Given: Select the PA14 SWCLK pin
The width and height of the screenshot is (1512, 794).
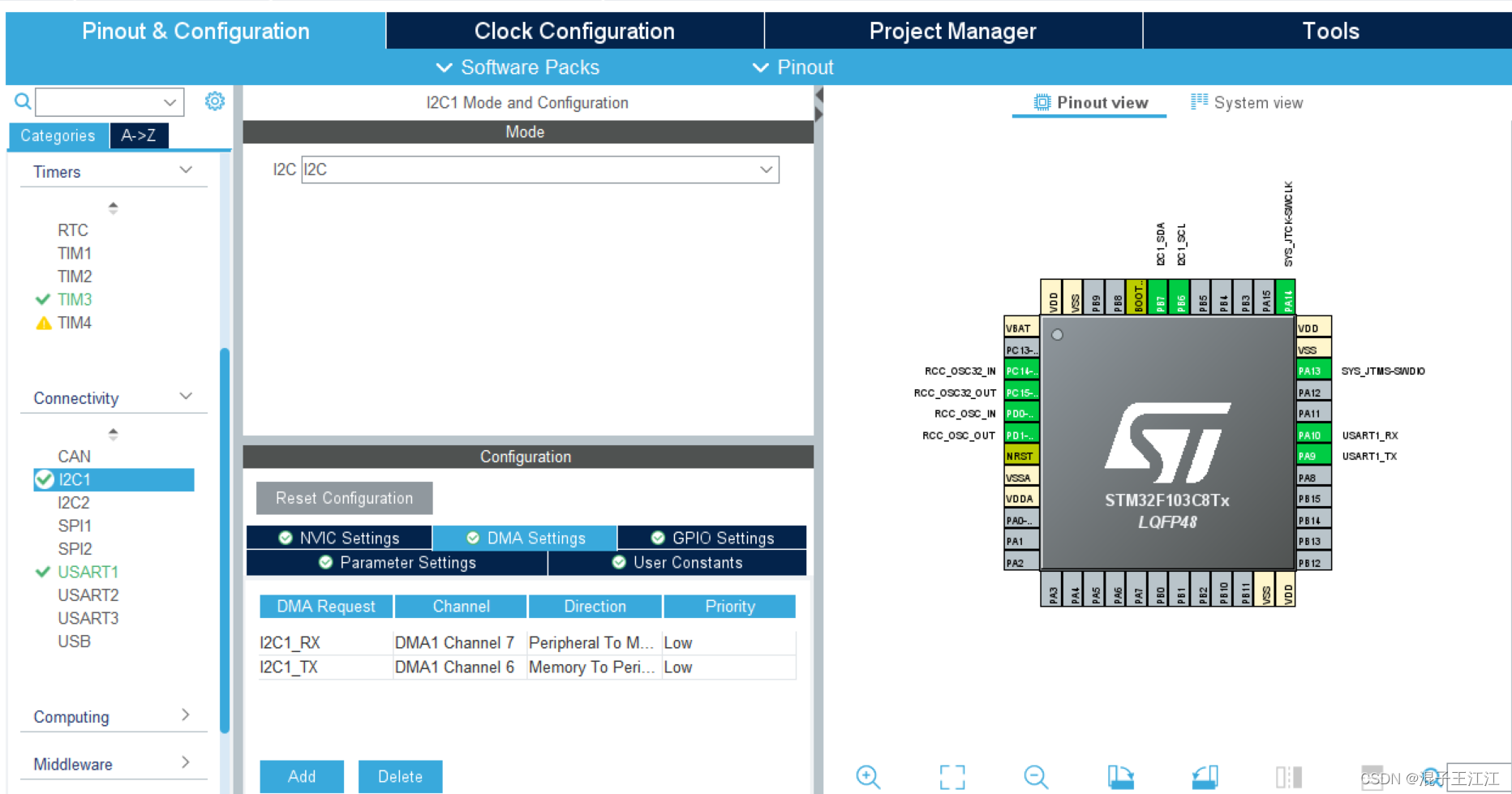Looking at the screenshot, I should [1286, 298].
